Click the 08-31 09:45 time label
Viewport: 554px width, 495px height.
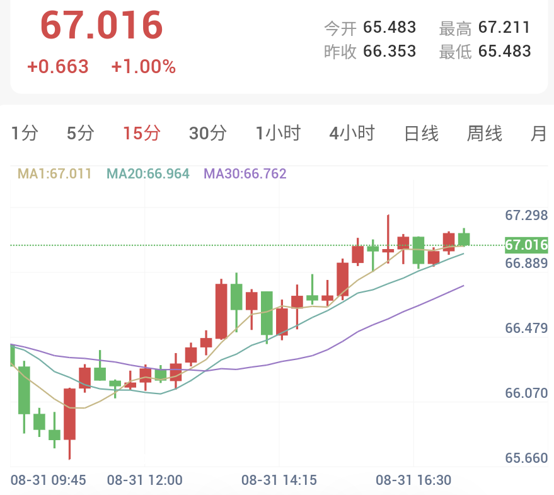tap(48, 480)
